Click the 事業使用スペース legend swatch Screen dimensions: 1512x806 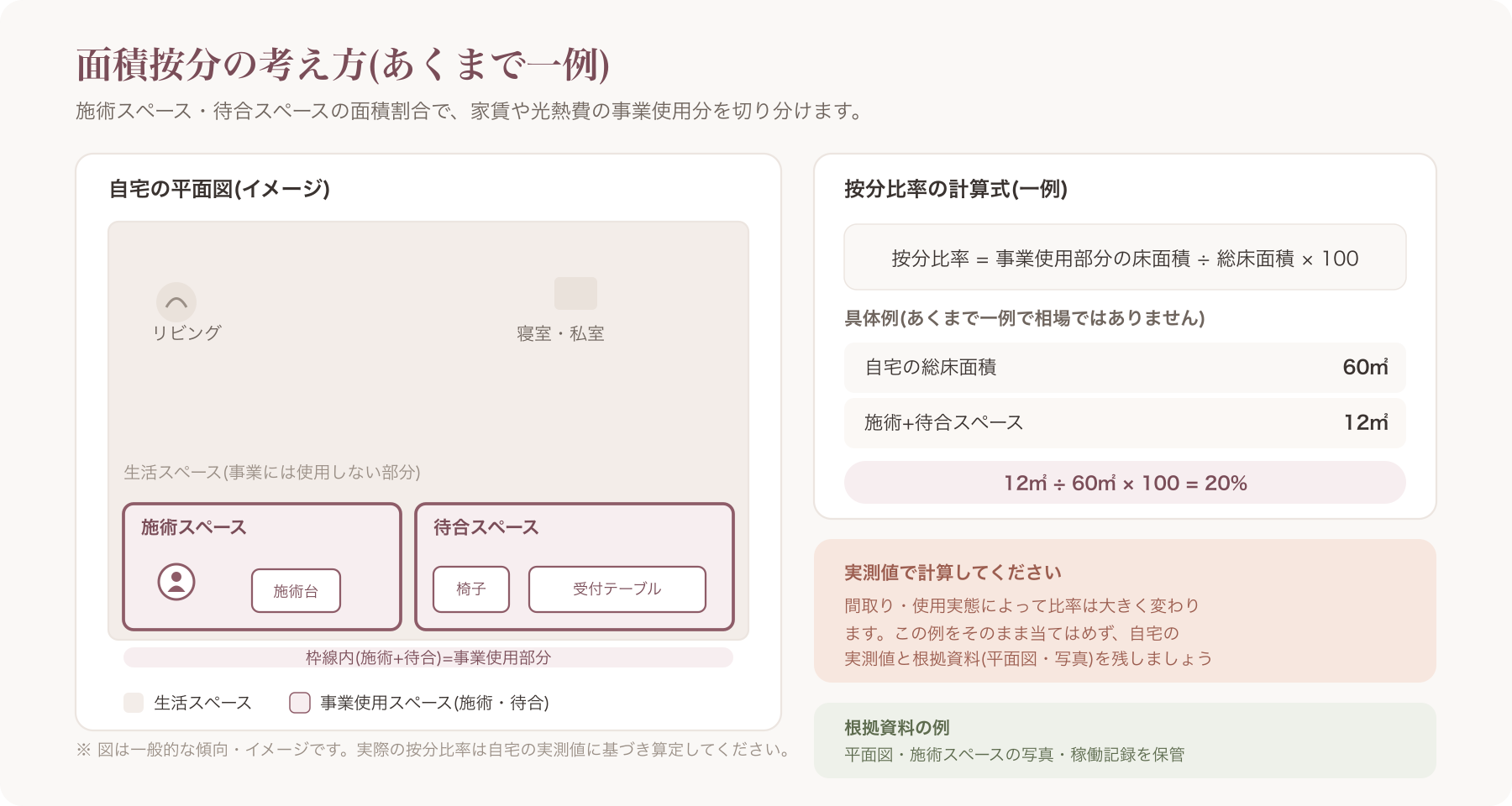tap(300, 703)
